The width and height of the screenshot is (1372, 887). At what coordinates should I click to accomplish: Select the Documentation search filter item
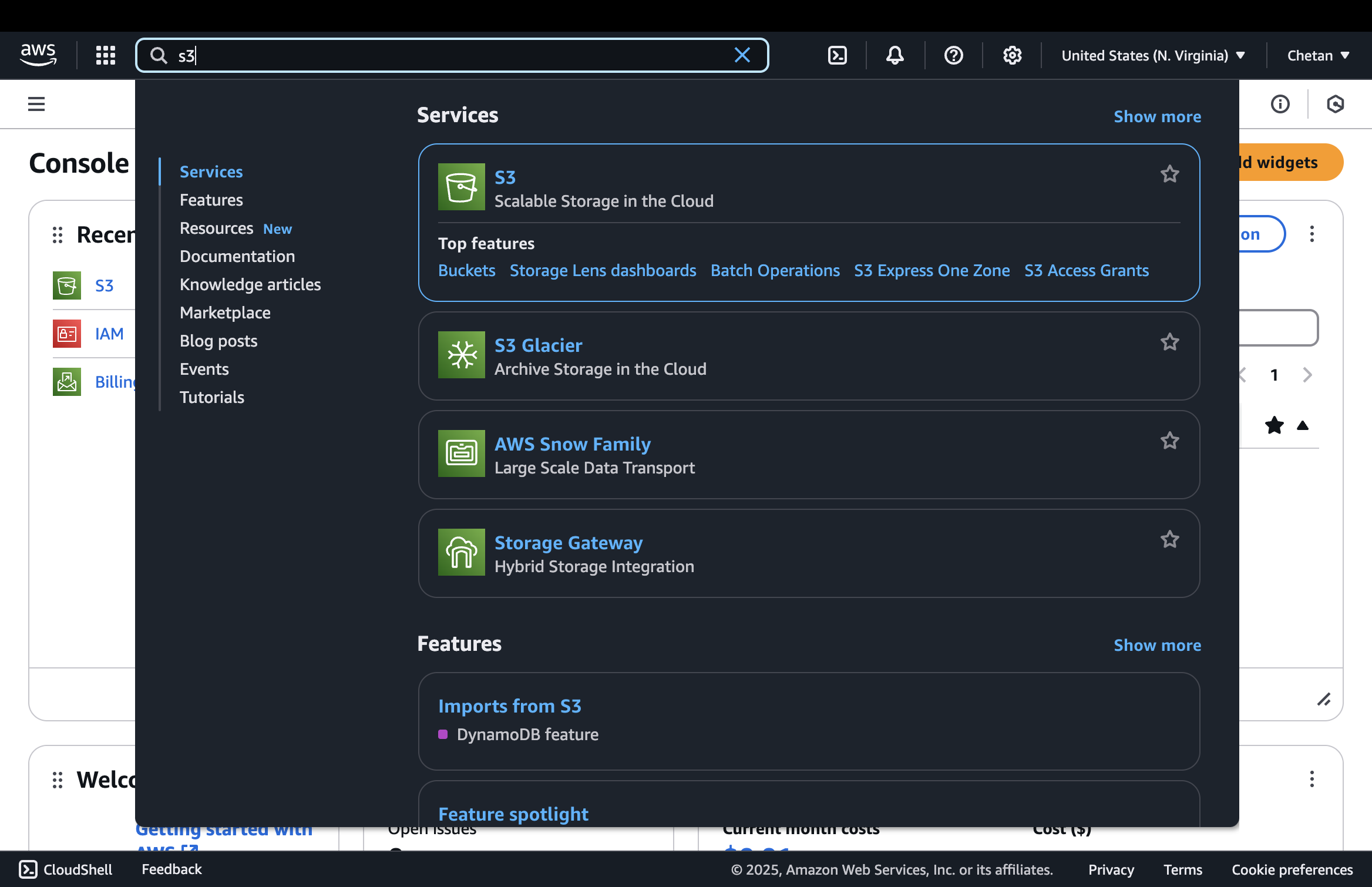[x=237, y=256]
